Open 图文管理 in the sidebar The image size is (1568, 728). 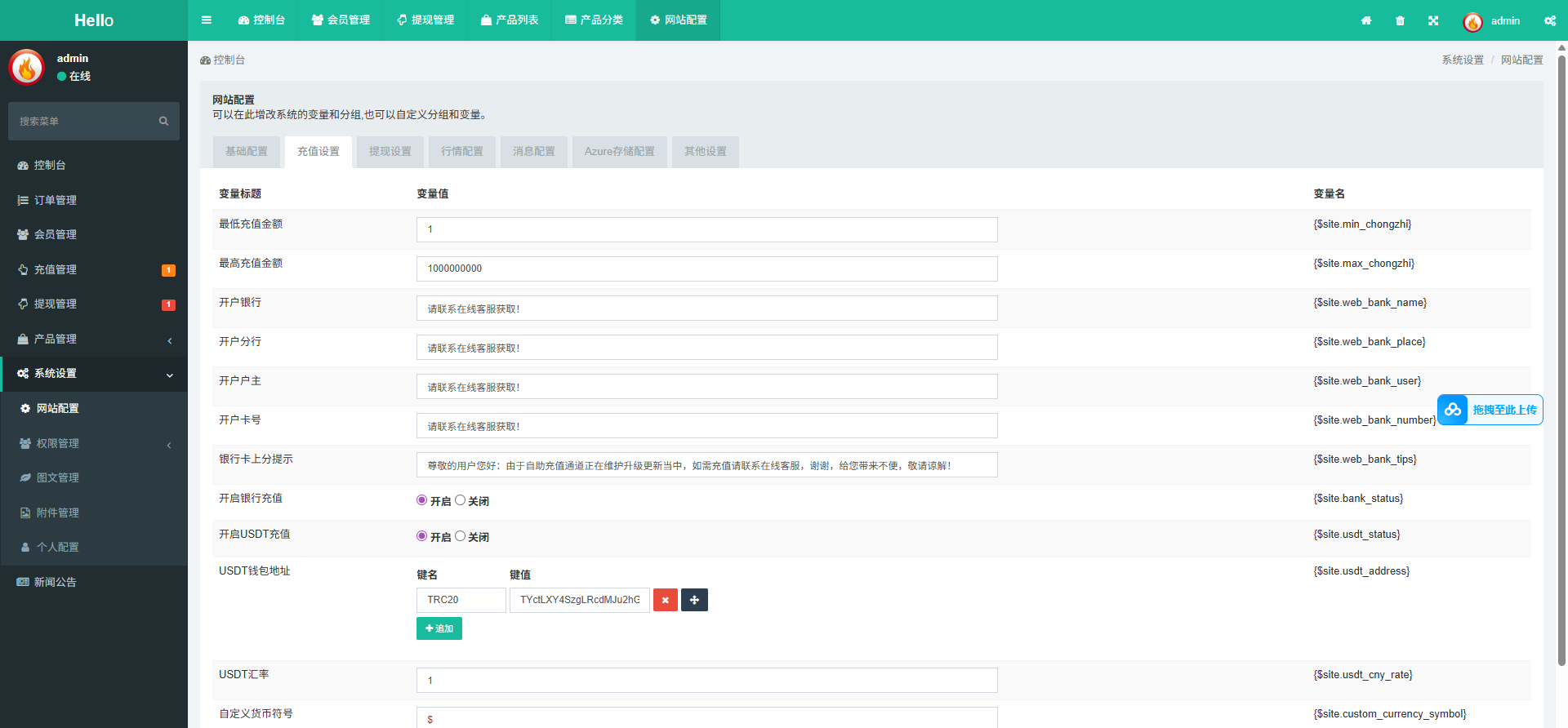click(x=94, y=477)
